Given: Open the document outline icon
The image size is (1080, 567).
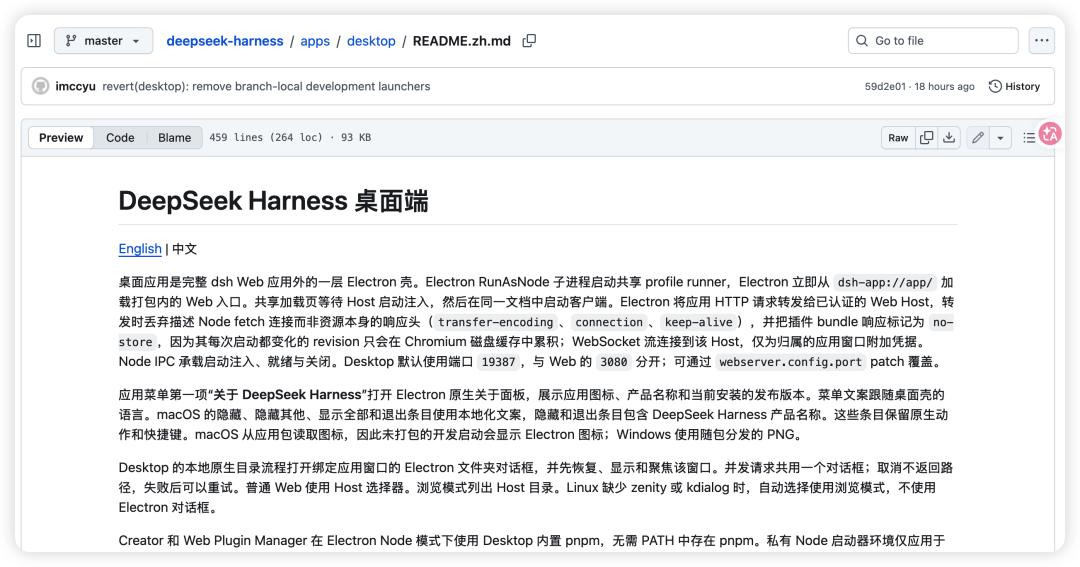Looking at the screenshot, I should (1029, 138).
